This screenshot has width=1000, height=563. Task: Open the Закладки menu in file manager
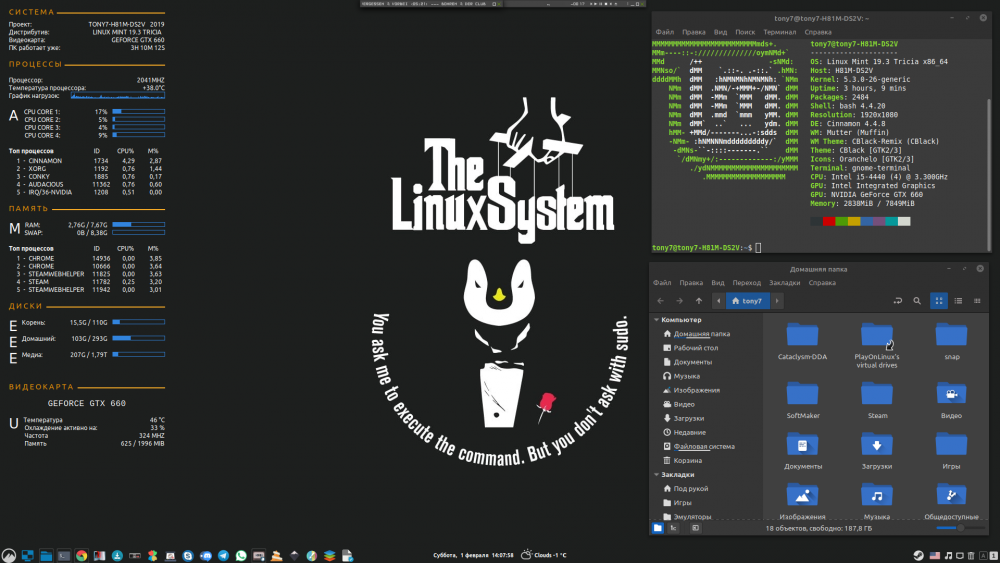[x=784, y=283]
